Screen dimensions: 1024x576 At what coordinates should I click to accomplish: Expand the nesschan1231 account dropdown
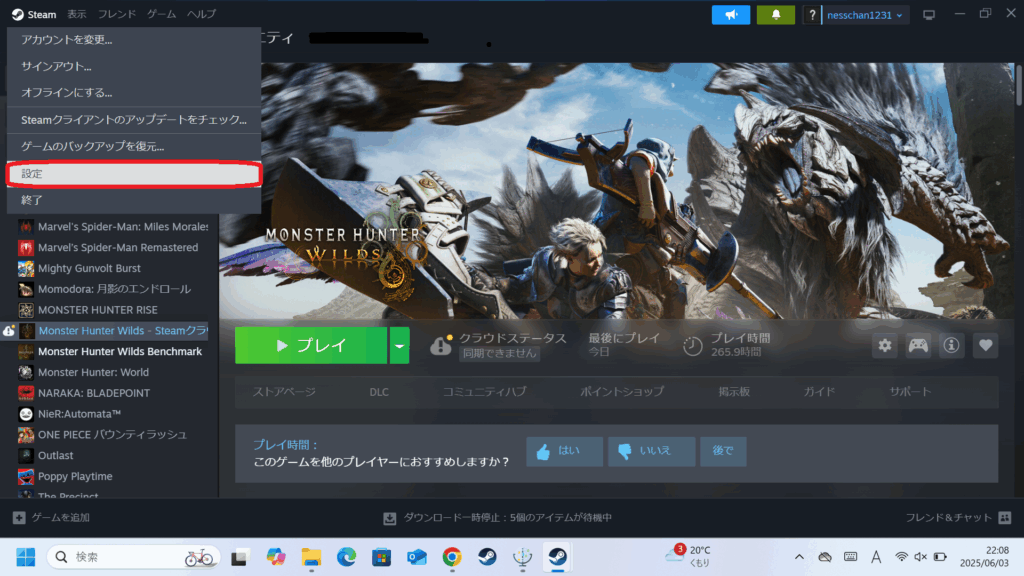(865, 15)
